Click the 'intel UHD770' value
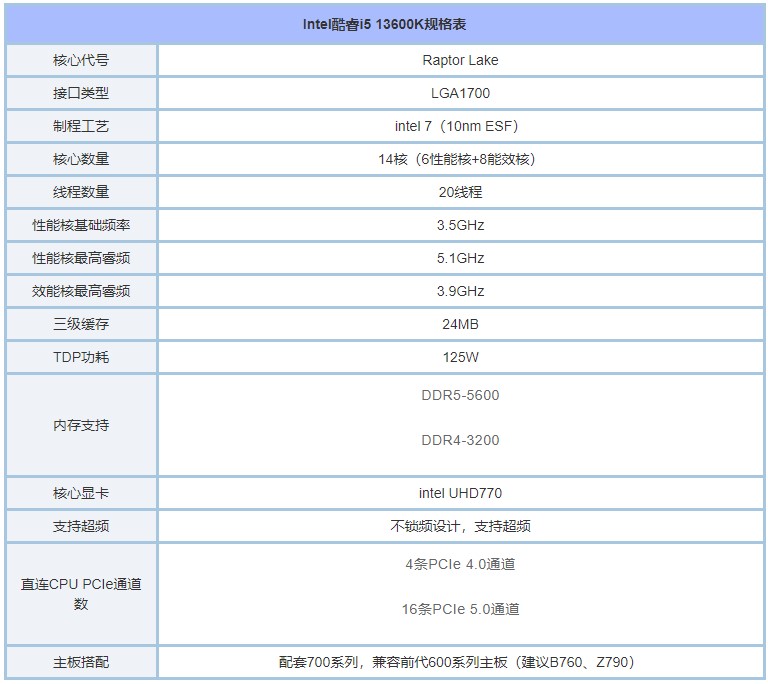 pyautogui.click(x=460, y=493)
